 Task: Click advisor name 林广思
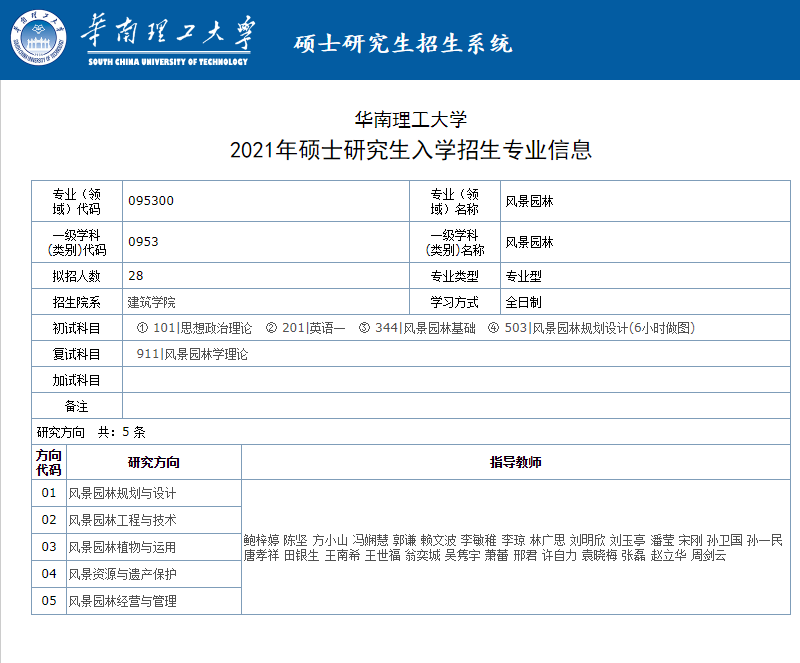pyautogui.click(x=547, y=541)
